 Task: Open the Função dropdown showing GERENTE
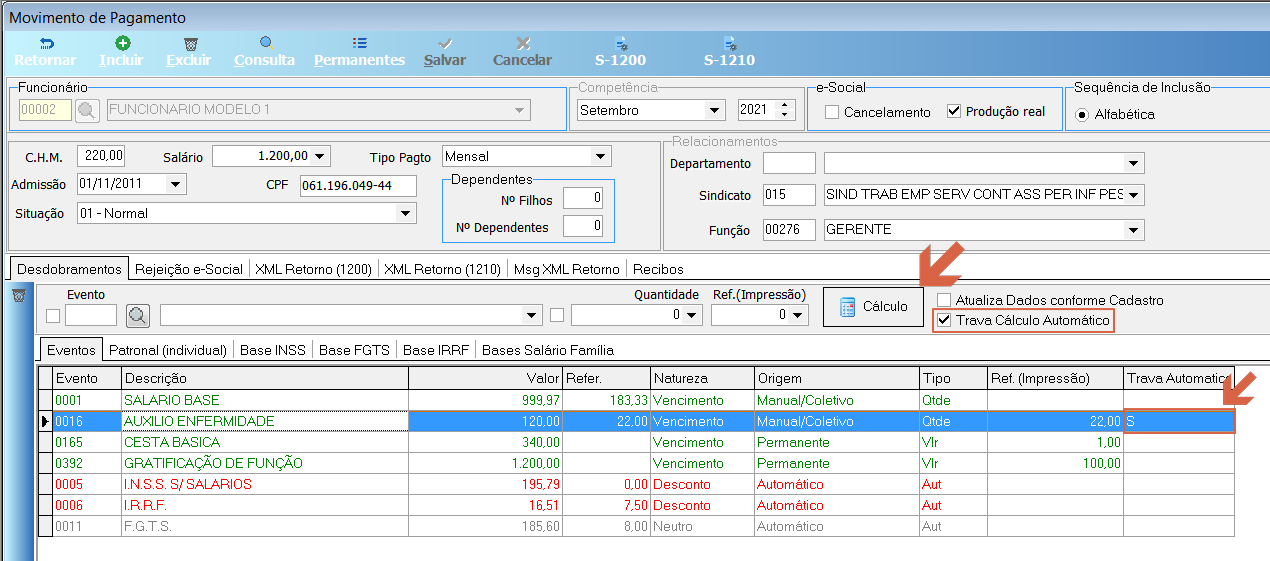pyautogui.click(x=1134, y=230)
